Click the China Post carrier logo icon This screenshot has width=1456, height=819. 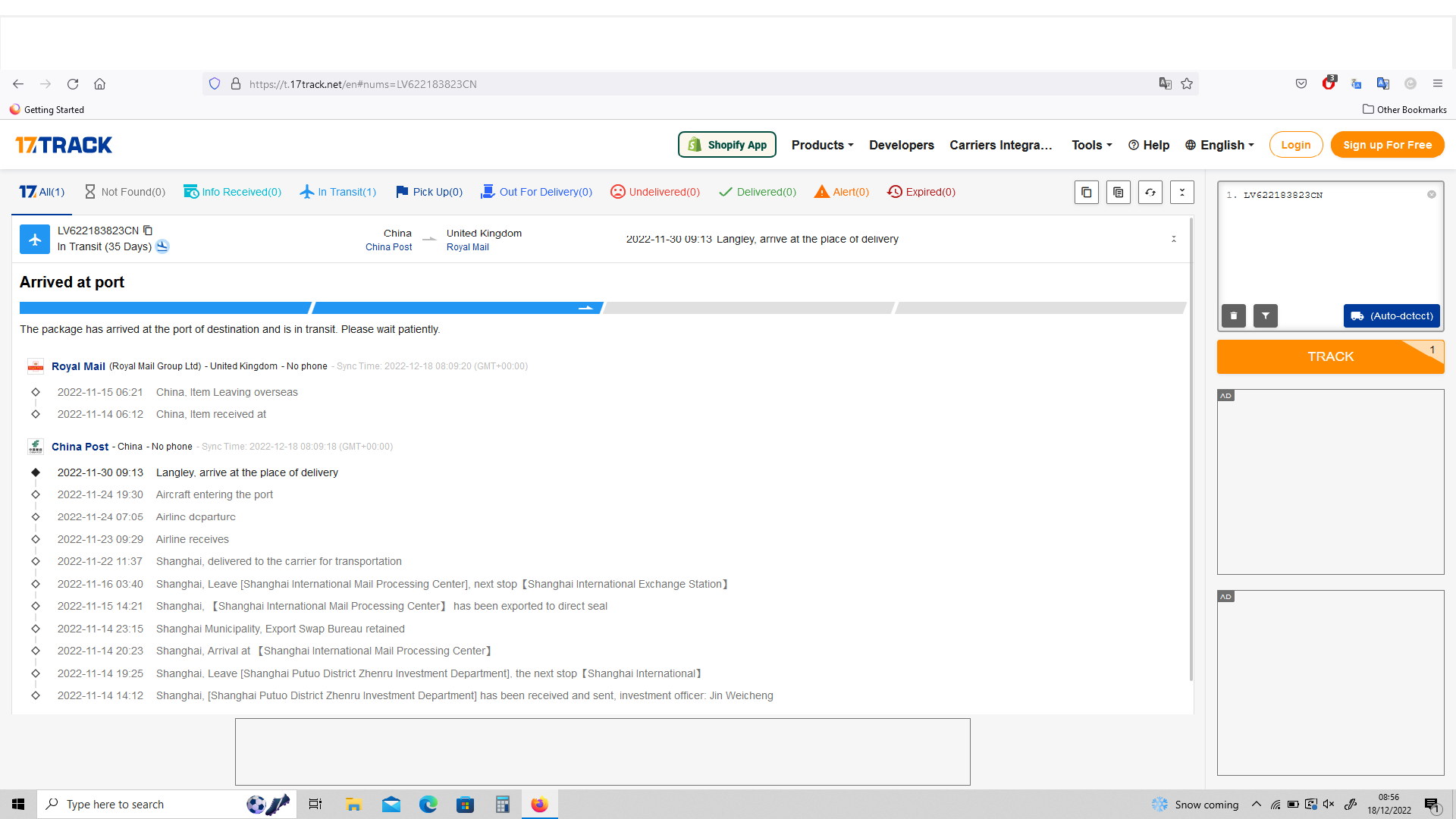(x=36, y=447)
